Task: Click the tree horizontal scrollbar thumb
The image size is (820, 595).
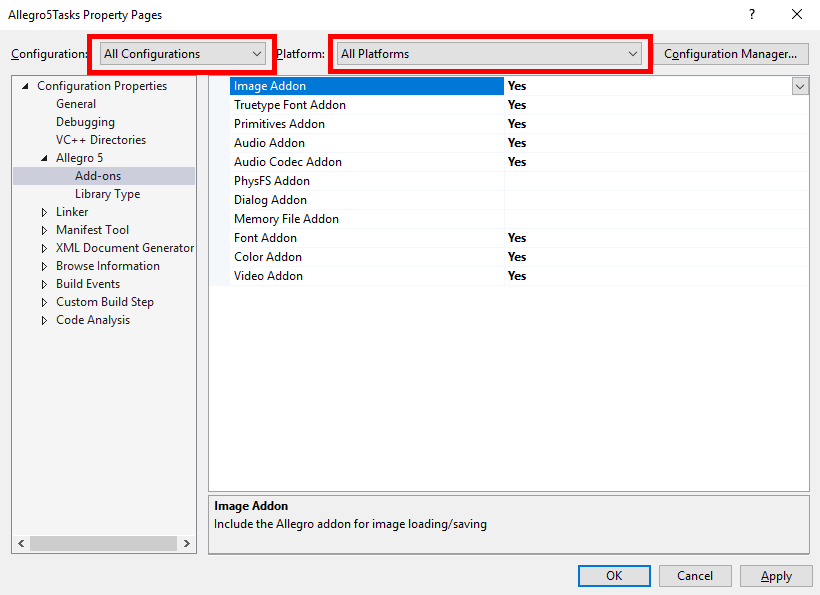Action: click(x=103, y=544)
